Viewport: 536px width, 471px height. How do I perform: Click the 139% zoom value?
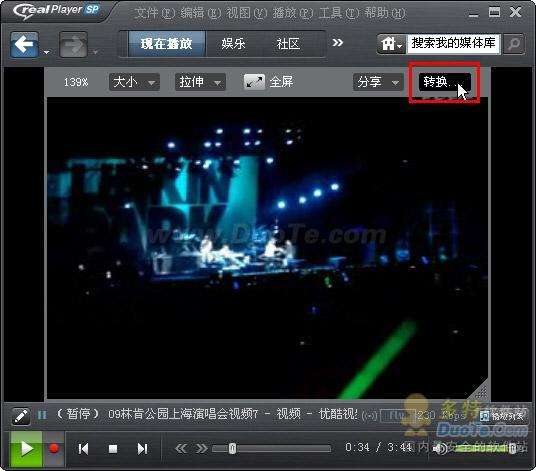pos(76,82)
